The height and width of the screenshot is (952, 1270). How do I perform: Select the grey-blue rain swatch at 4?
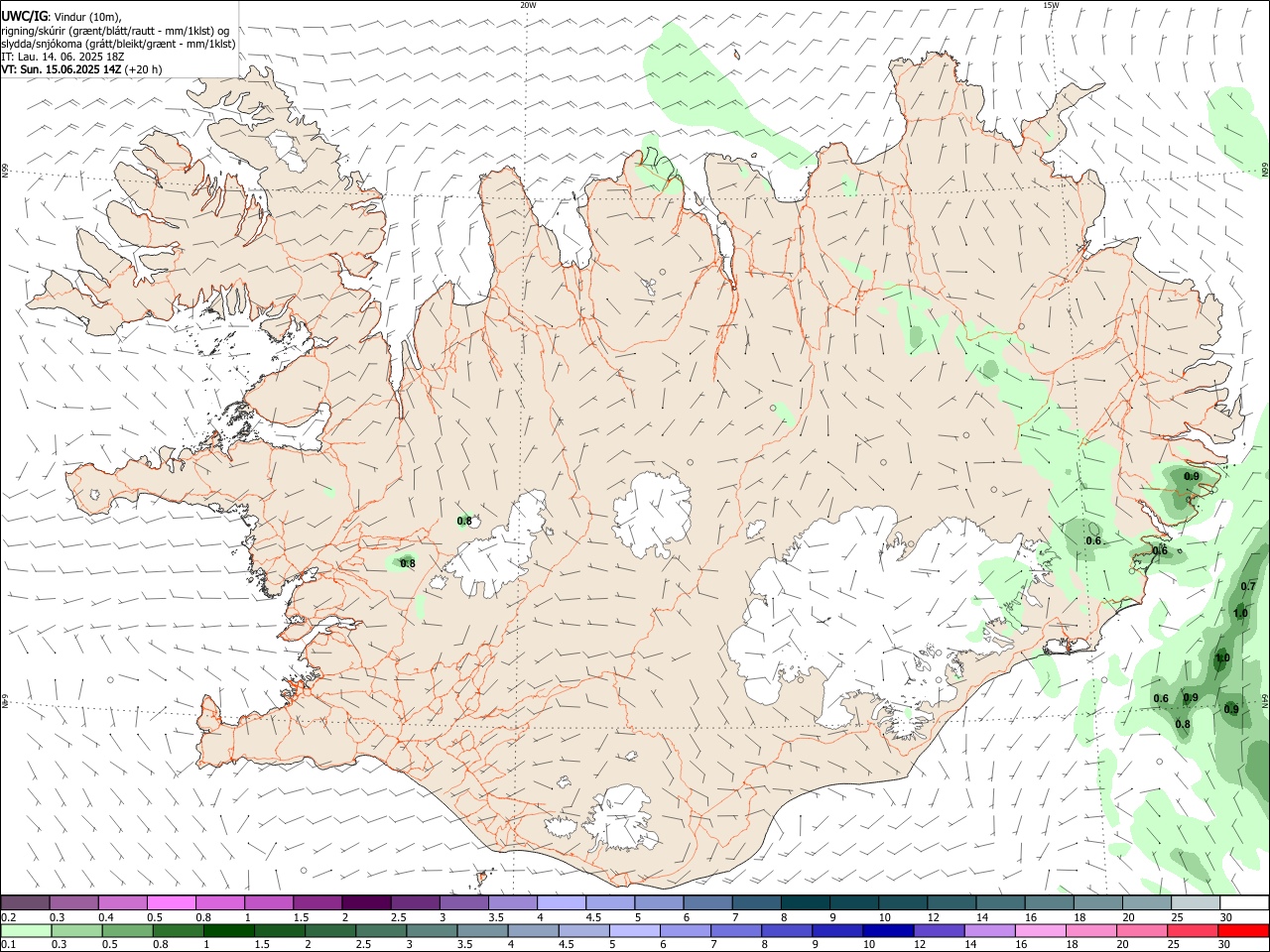(532, 930)
